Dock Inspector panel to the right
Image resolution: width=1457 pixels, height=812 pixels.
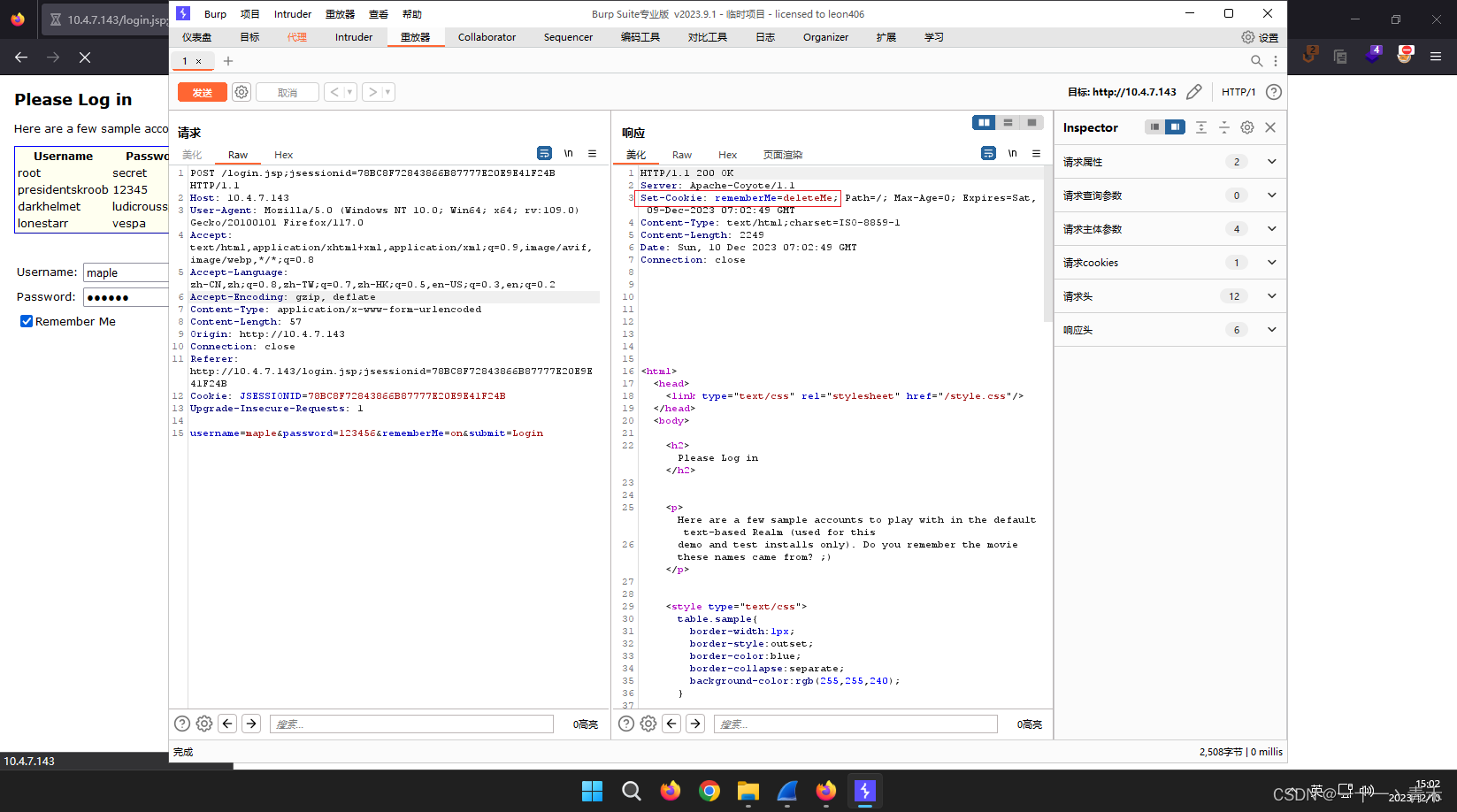[1175, 127]
